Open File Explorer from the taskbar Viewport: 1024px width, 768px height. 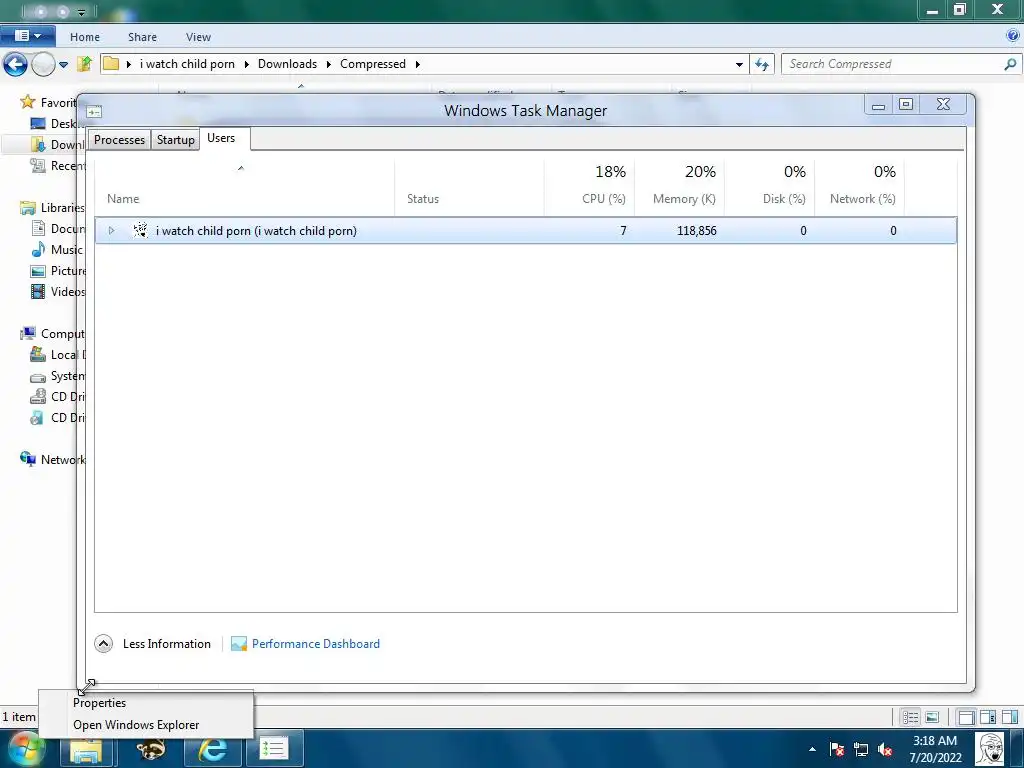click(86, 749)
